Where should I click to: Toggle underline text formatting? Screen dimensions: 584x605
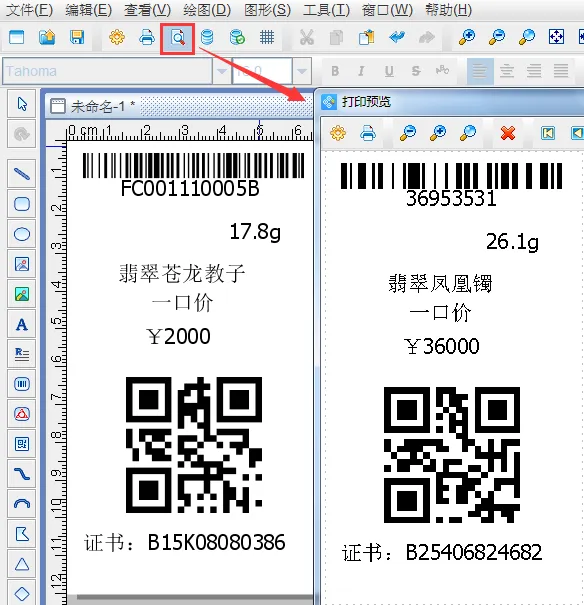[x=389, y=71]
